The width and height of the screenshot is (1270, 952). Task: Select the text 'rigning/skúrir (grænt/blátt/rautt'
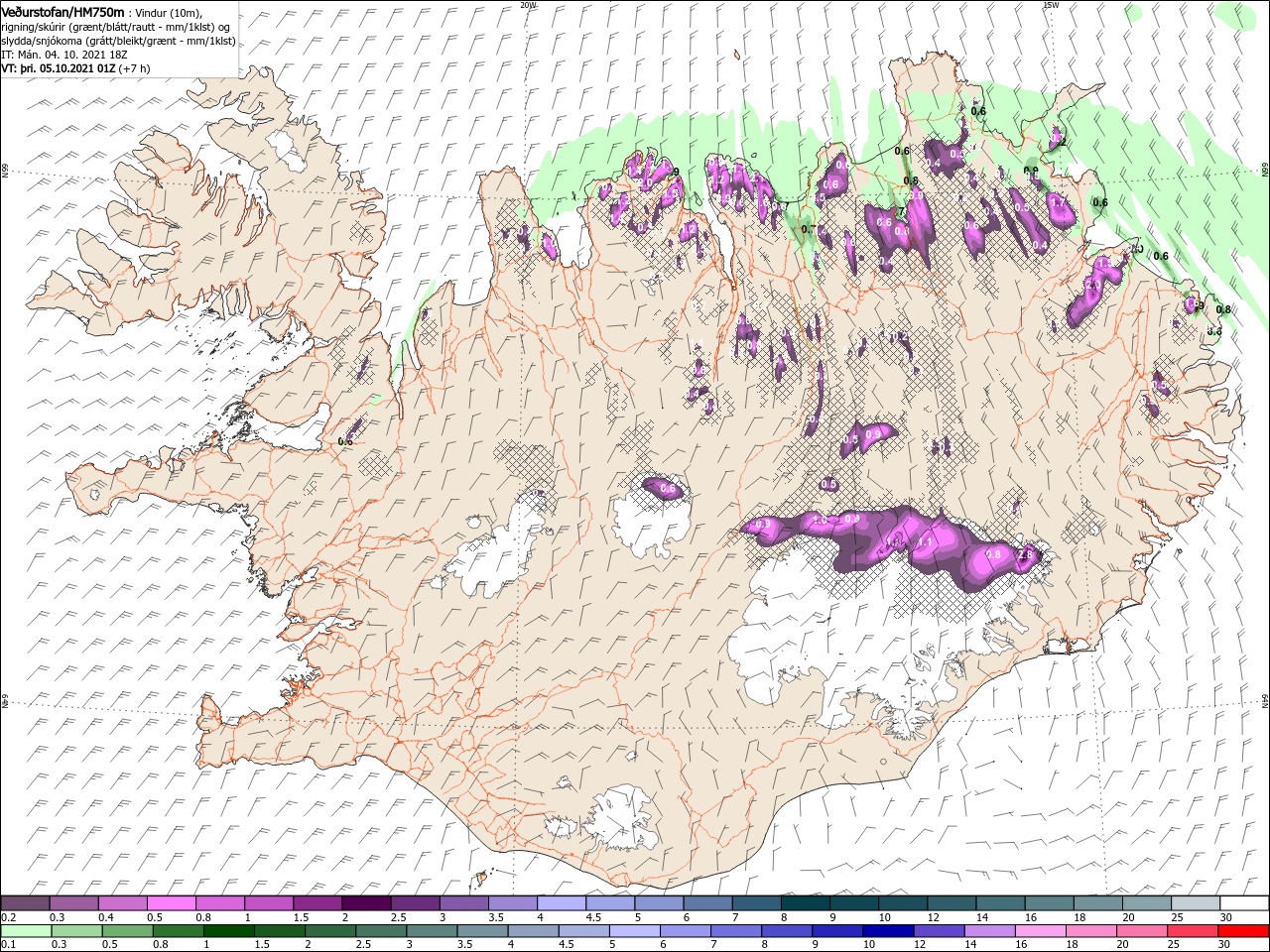click(x=76, y=27)
